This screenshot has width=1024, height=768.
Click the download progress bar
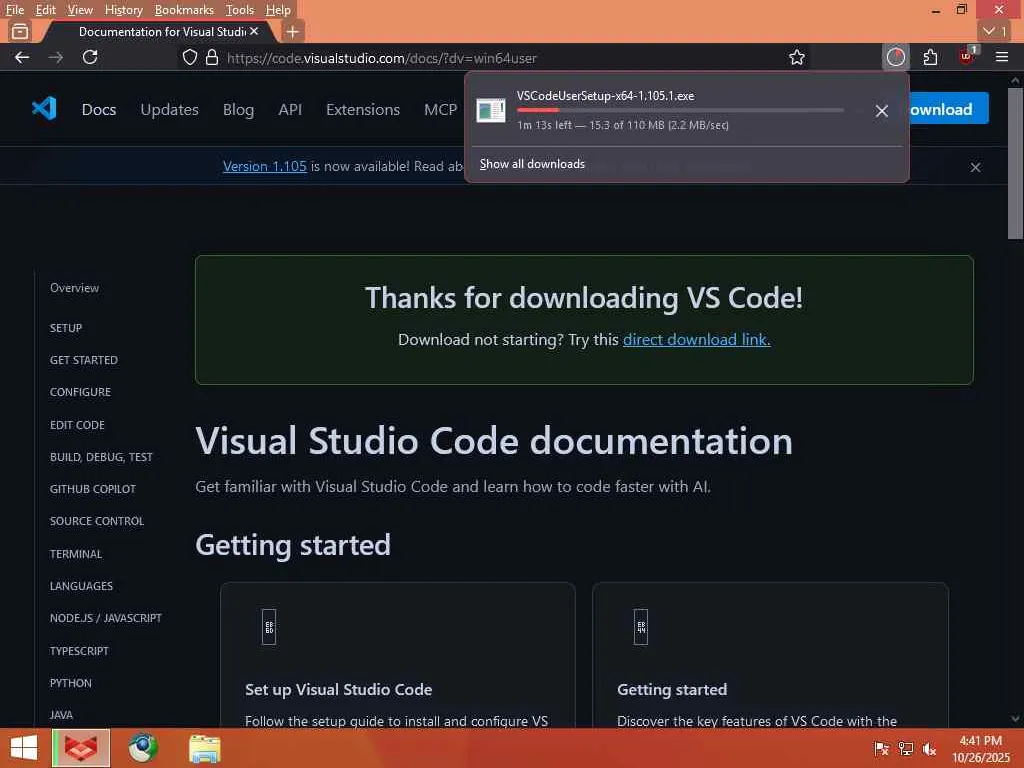pyautogui.click(x=680, y=110)
